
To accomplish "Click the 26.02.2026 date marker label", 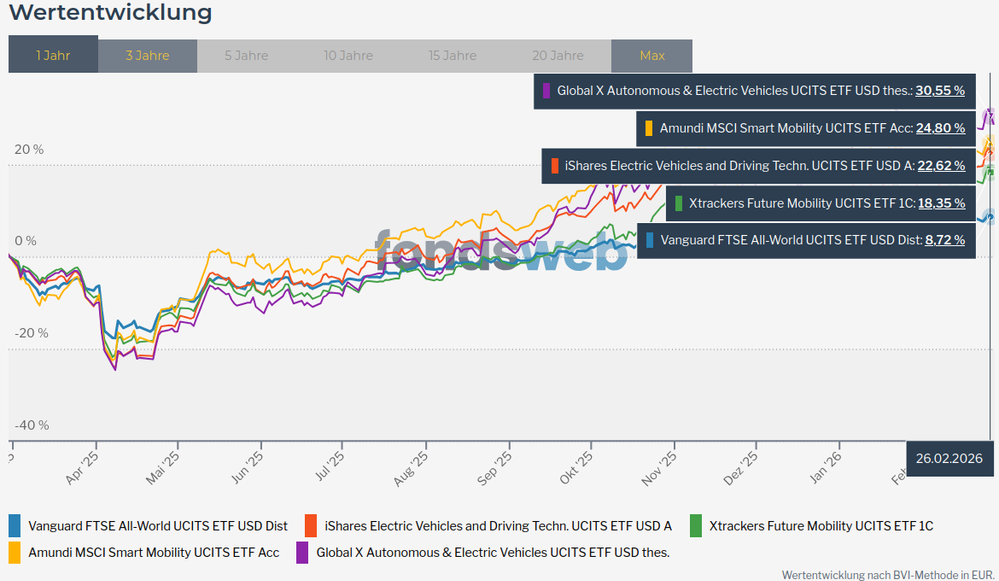I will click(x=949, y=459).
